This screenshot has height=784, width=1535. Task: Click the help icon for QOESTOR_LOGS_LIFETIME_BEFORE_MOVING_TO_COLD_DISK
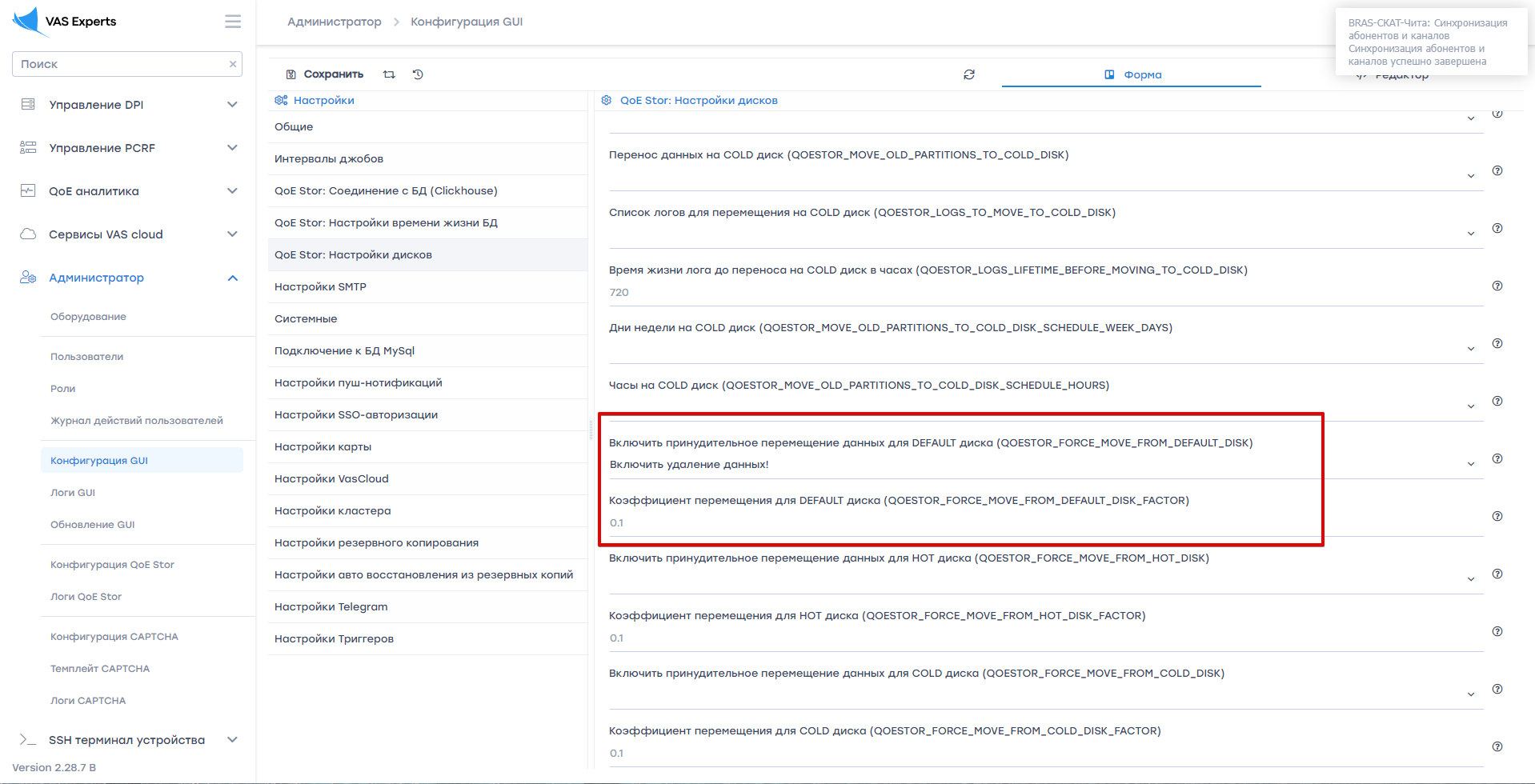tap(1497, 286)
